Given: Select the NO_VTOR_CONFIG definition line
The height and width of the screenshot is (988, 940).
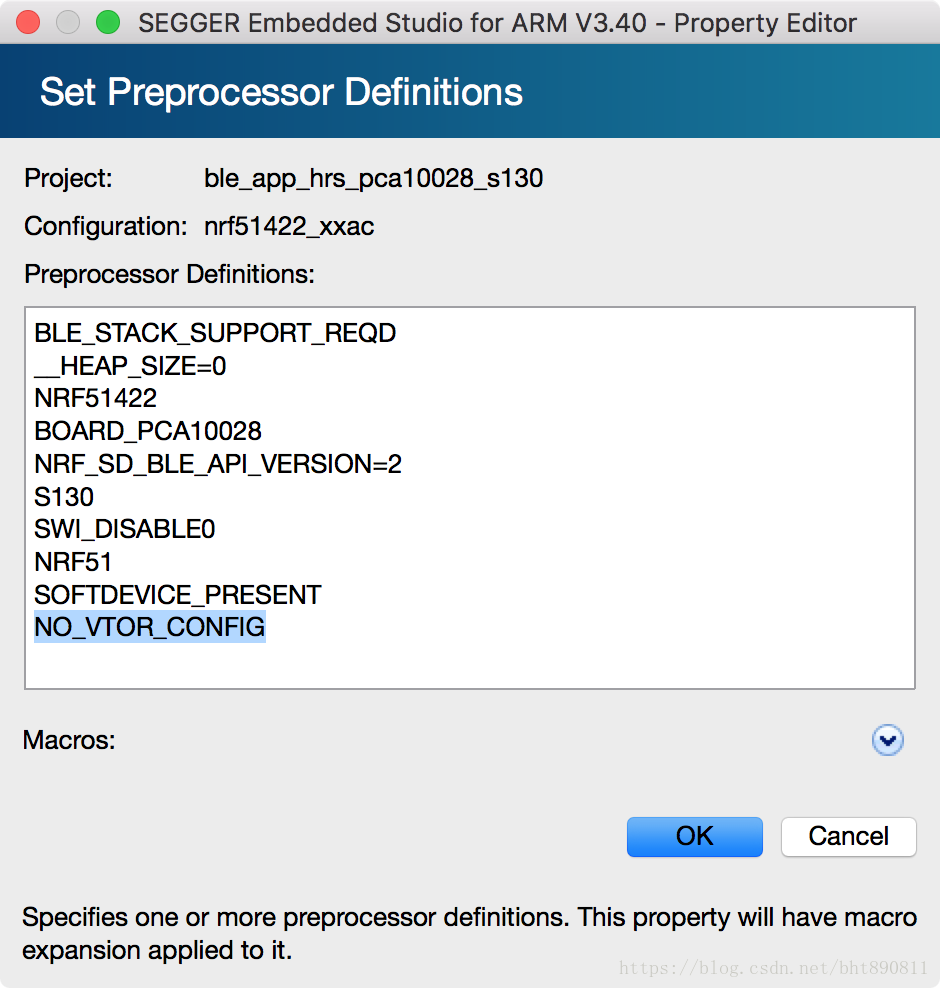Looking at the screenshot, I should 150,627.
